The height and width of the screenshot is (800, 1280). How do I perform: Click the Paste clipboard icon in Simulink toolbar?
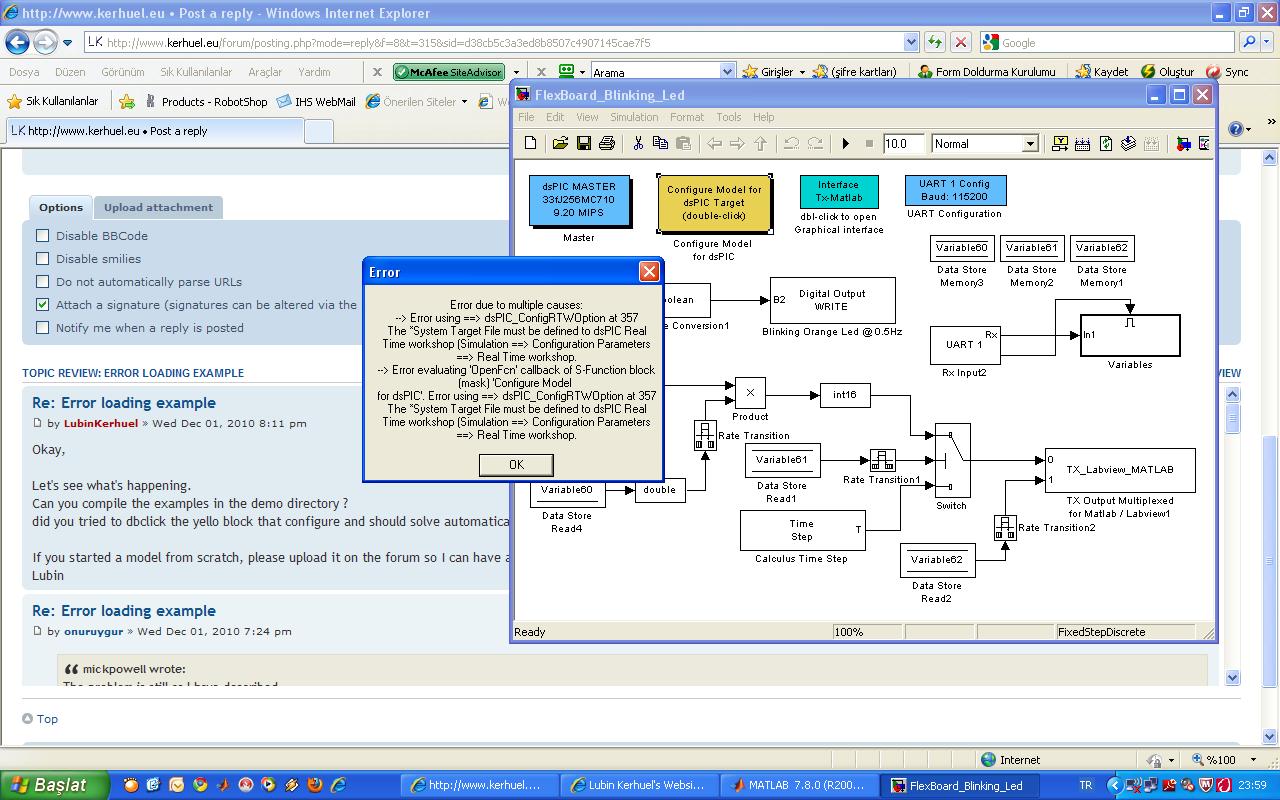click(683, 144)
